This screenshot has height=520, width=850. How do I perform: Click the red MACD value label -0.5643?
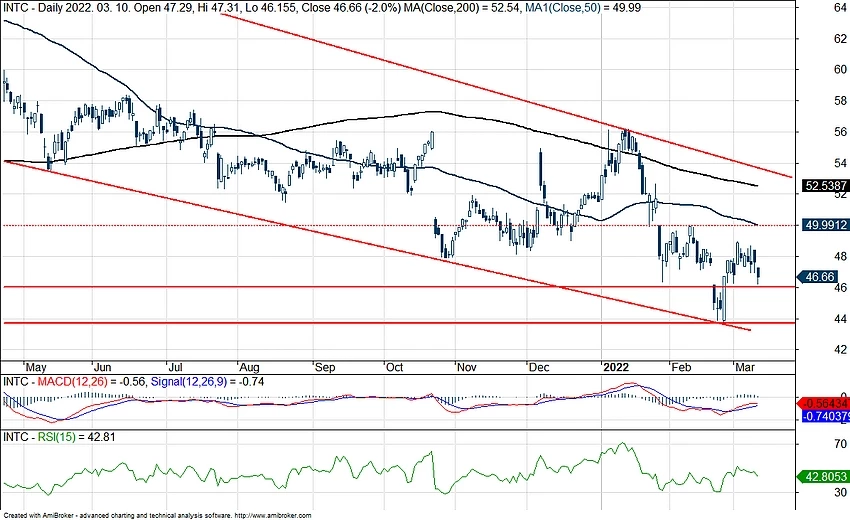[x=825, y=403]
